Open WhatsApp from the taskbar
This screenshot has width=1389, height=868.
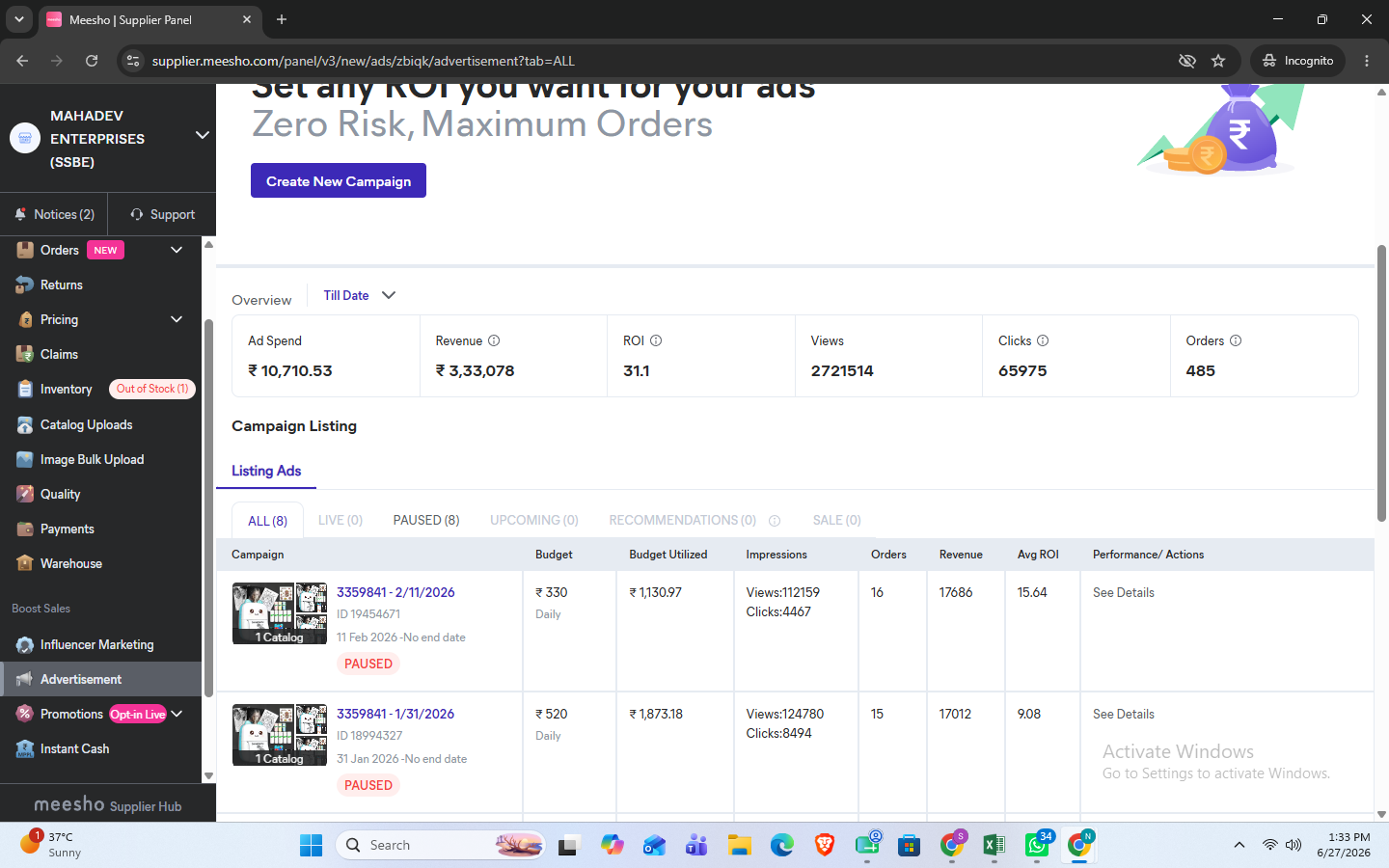click(1037, 846)
